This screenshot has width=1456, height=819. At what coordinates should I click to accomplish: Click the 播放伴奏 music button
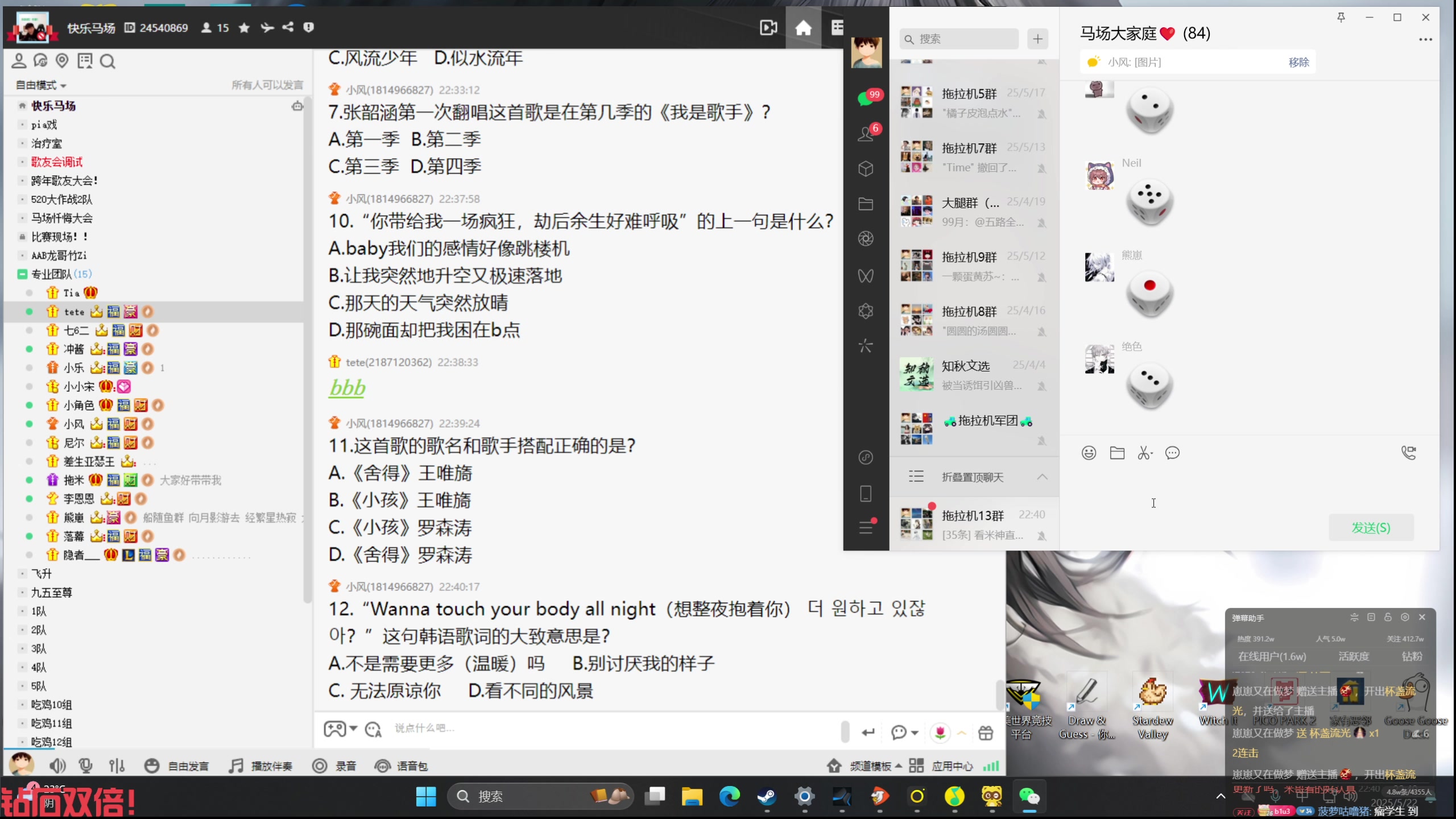[x=260, y=766]
